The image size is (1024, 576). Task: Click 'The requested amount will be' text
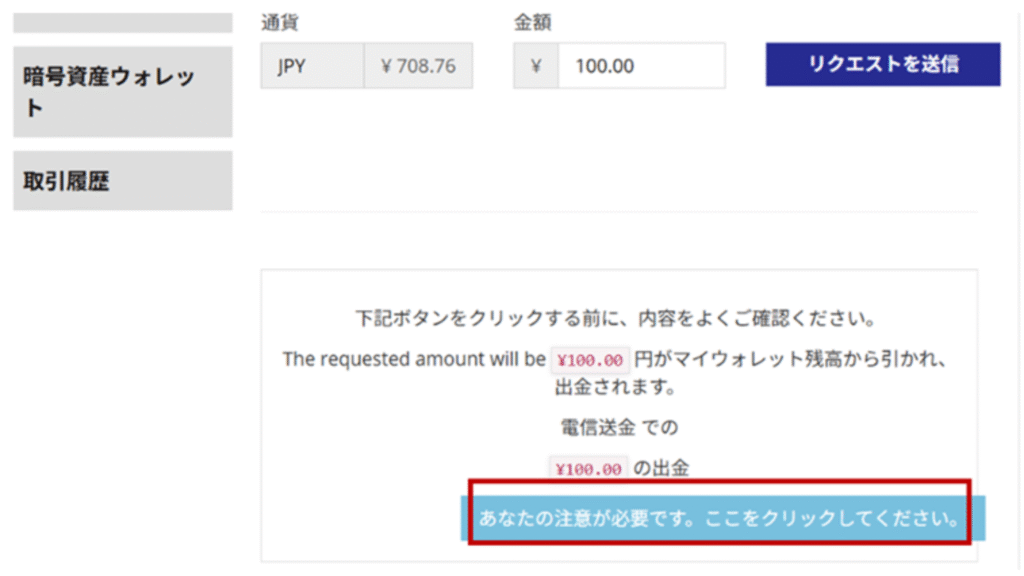414,359
